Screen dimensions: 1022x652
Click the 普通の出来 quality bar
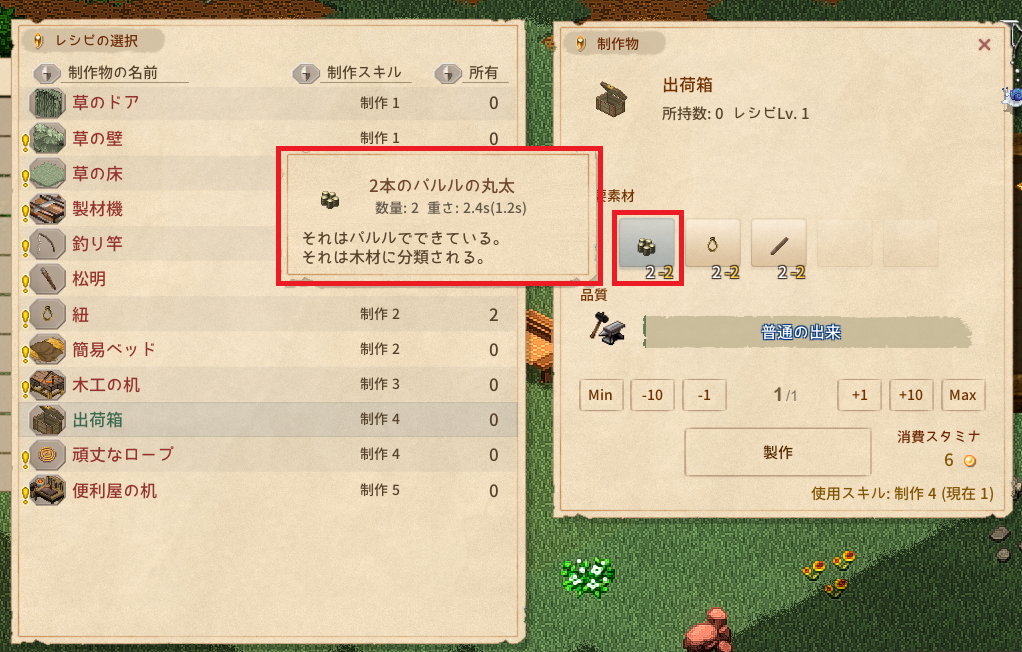(x=807, y=332)
